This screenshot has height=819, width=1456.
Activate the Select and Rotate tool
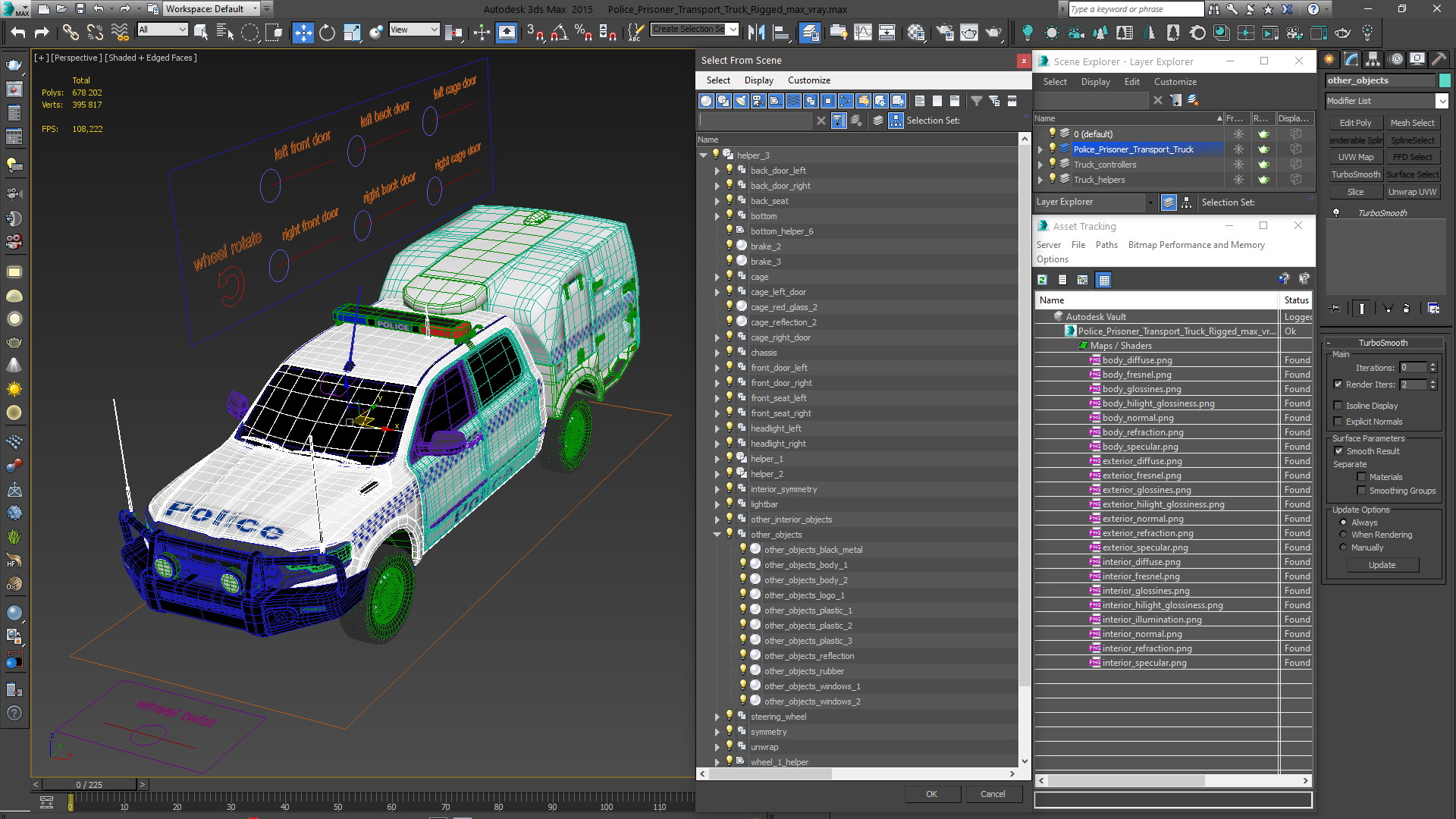(327, 32)
